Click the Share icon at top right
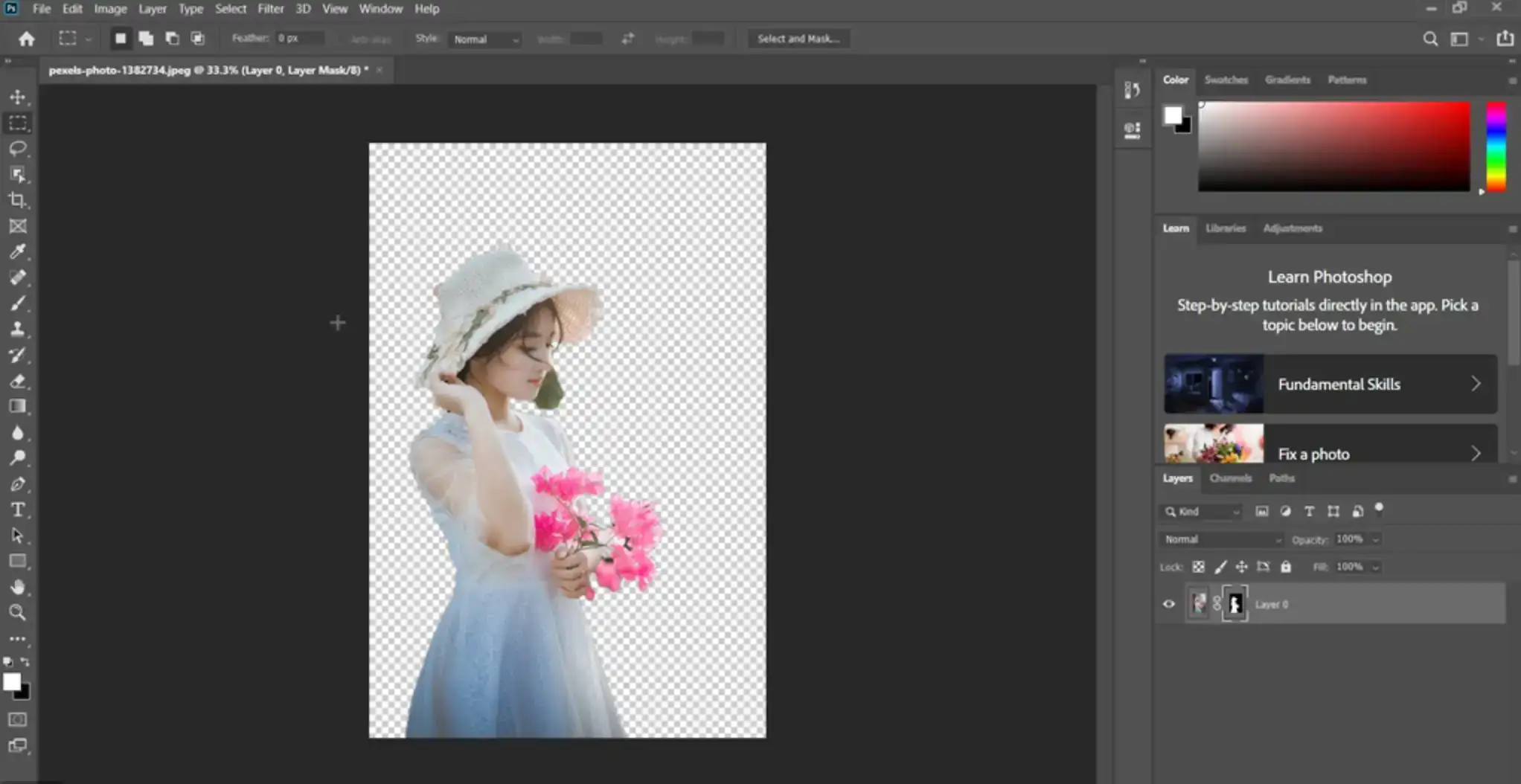Image resolution: width=1521 pixels, height=784 pixels. pos(1505,38)
